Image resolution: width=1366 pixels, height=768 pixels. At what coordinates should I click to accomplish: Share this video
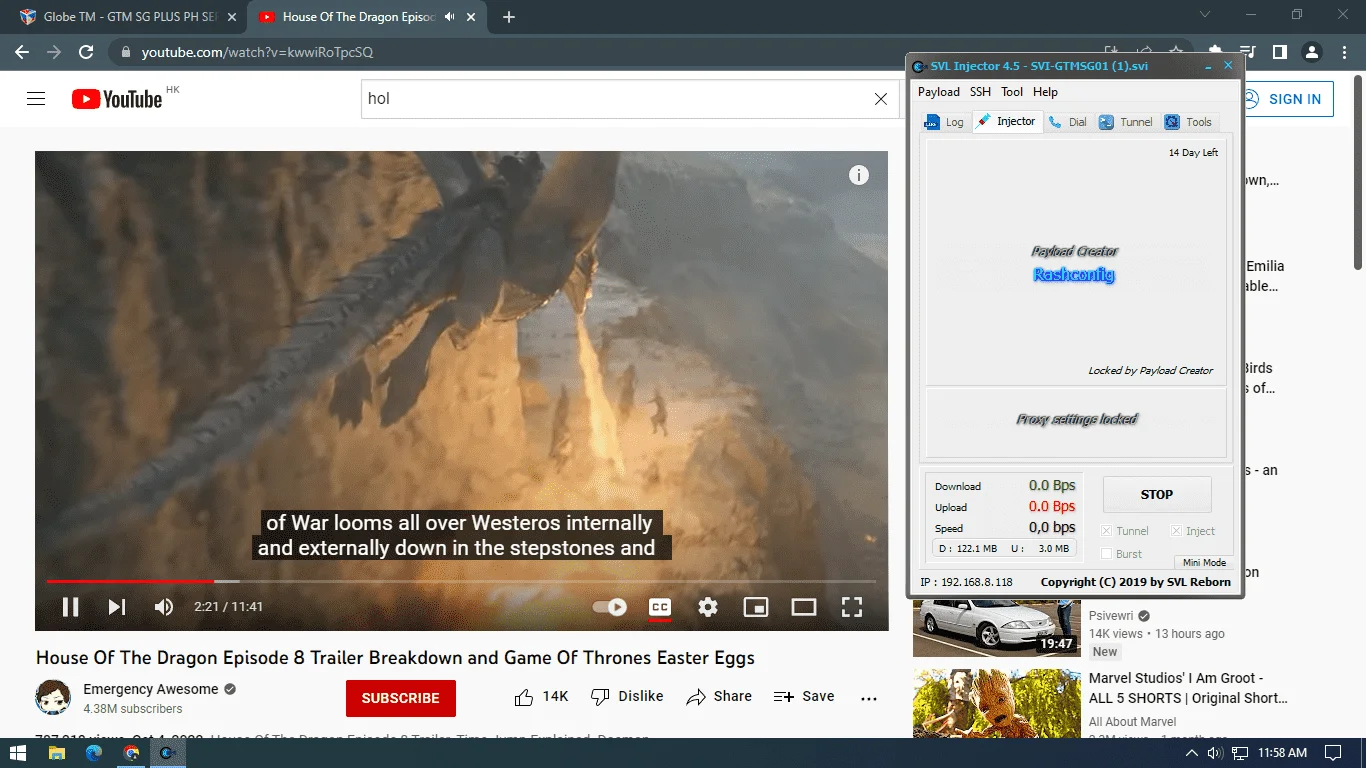click(x=719, y=697)
